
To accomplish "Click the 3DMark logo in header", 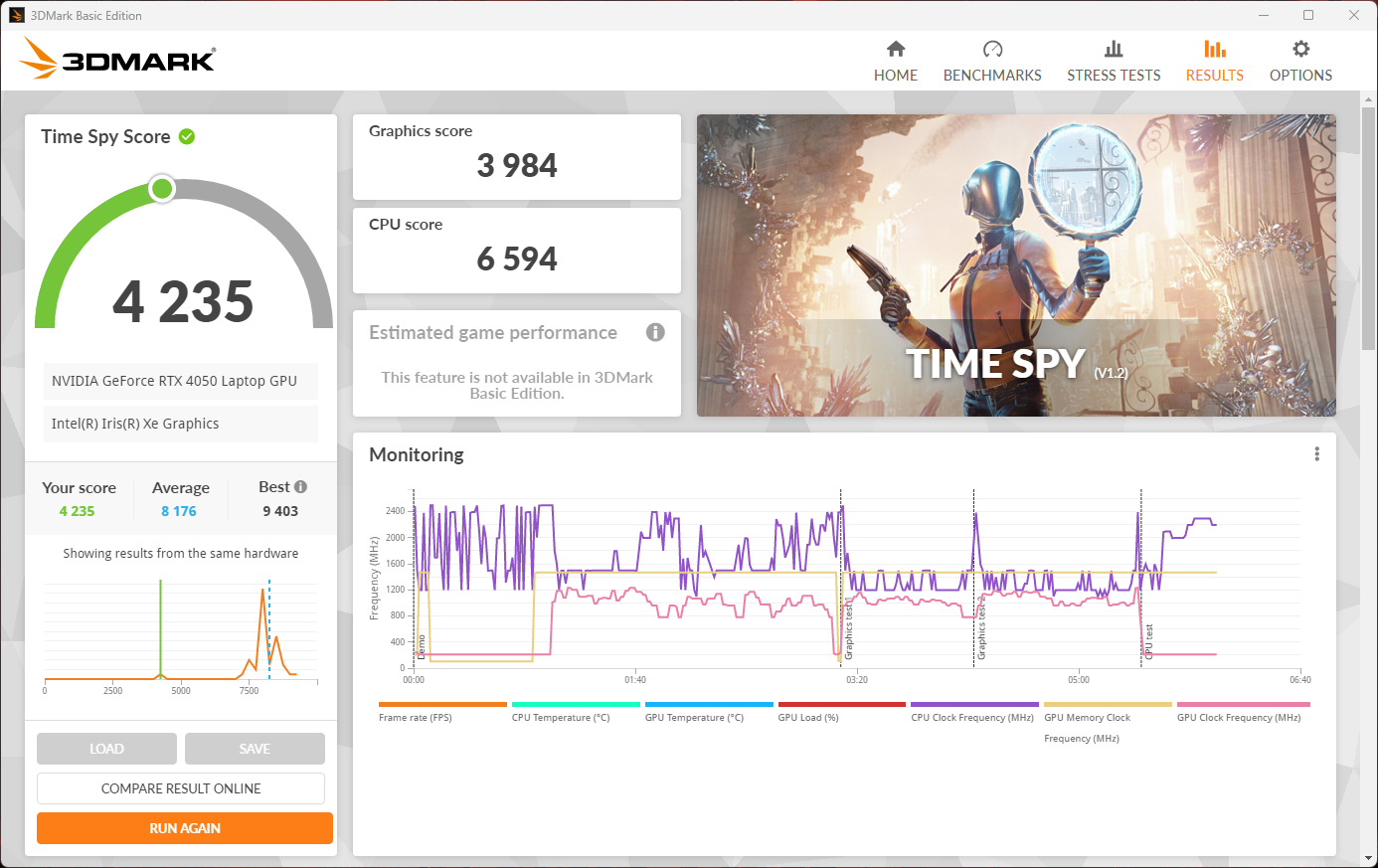I will coord(117,59).
